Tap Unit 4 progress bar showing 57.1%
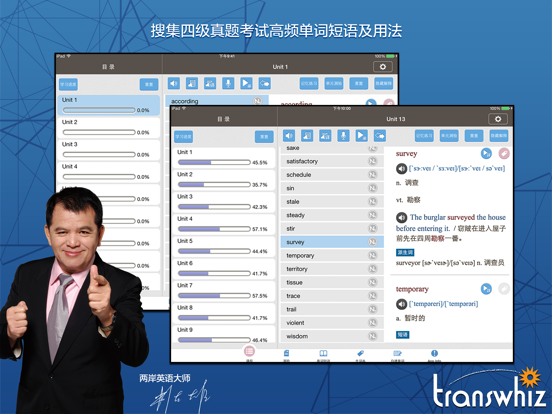 coord(214,229)
